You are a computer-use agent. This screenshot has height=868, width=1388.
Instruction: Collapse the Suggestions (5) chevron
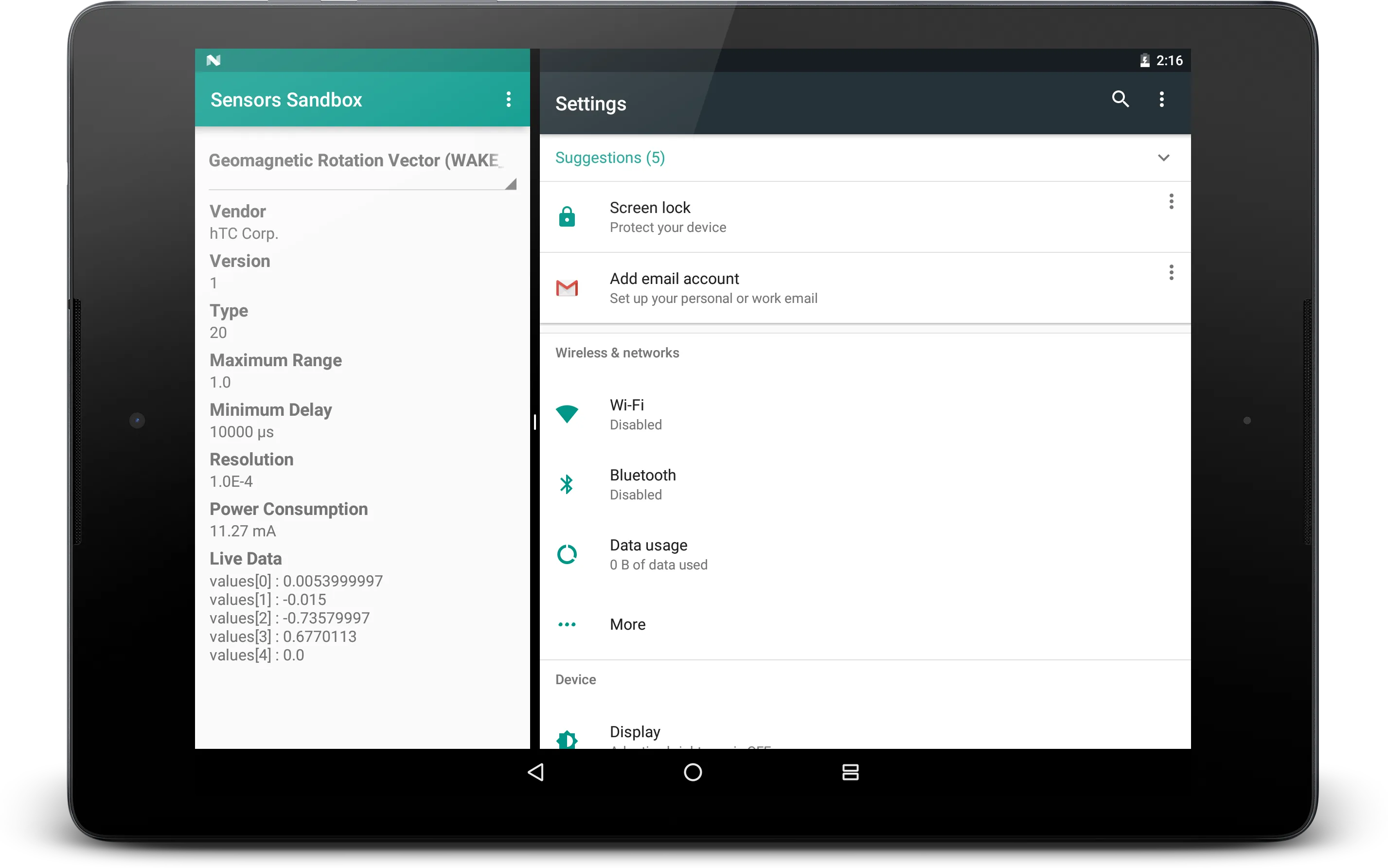tap(1163, 158)
